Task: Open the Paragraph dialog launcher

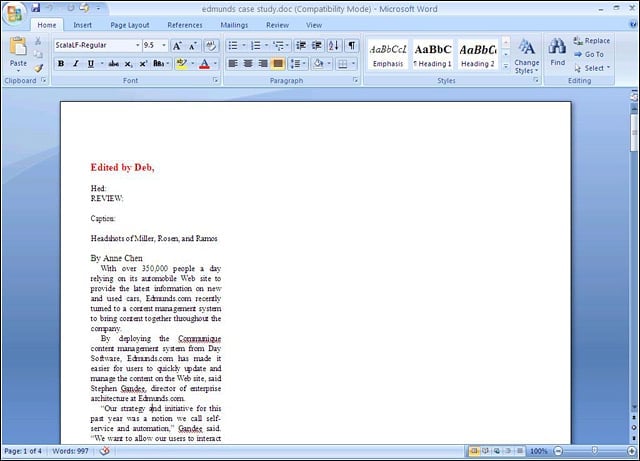Action: [356, 81]
